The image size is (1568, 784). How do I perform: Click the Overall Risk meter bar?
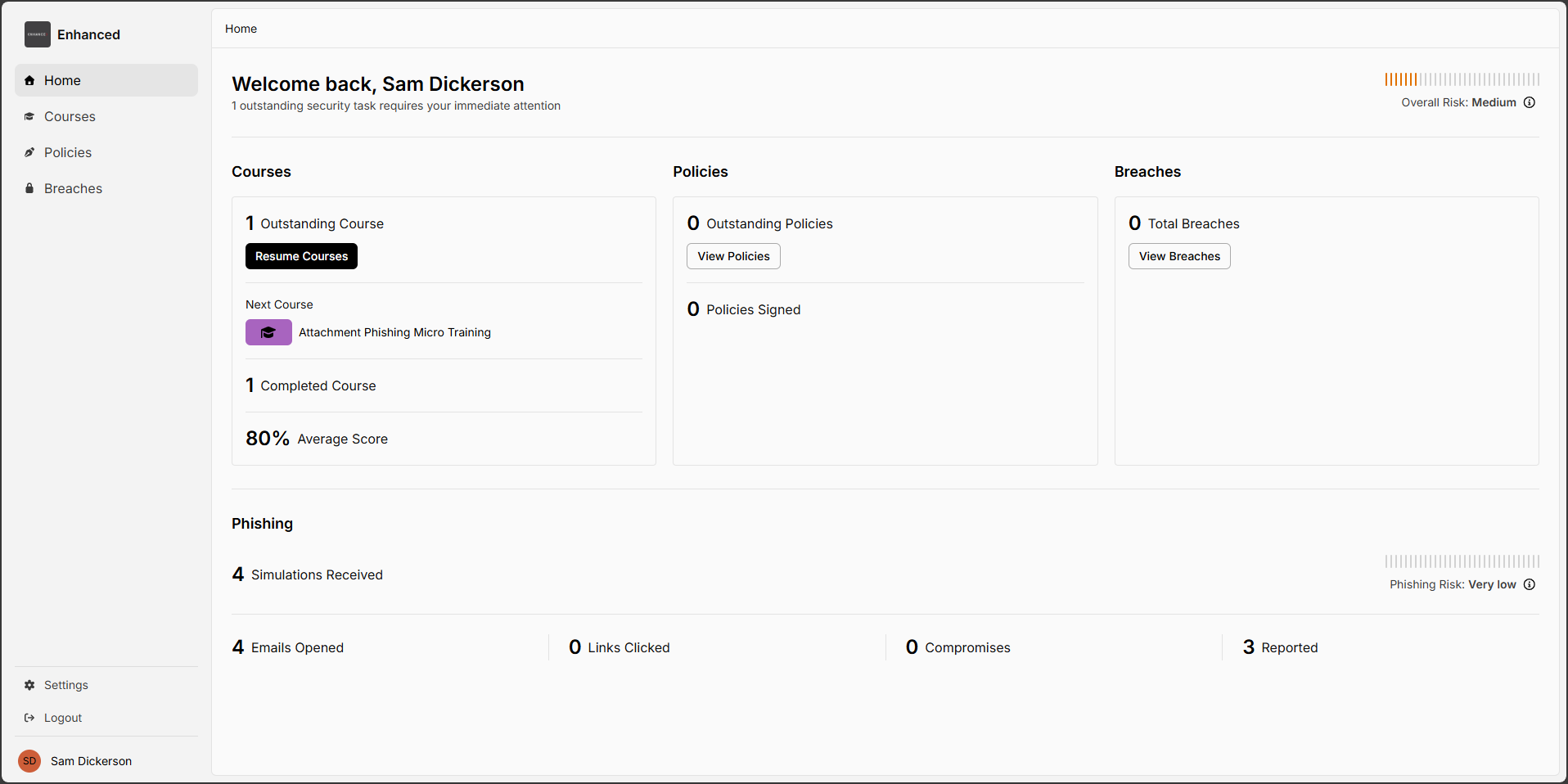[x=1462, y=79]
